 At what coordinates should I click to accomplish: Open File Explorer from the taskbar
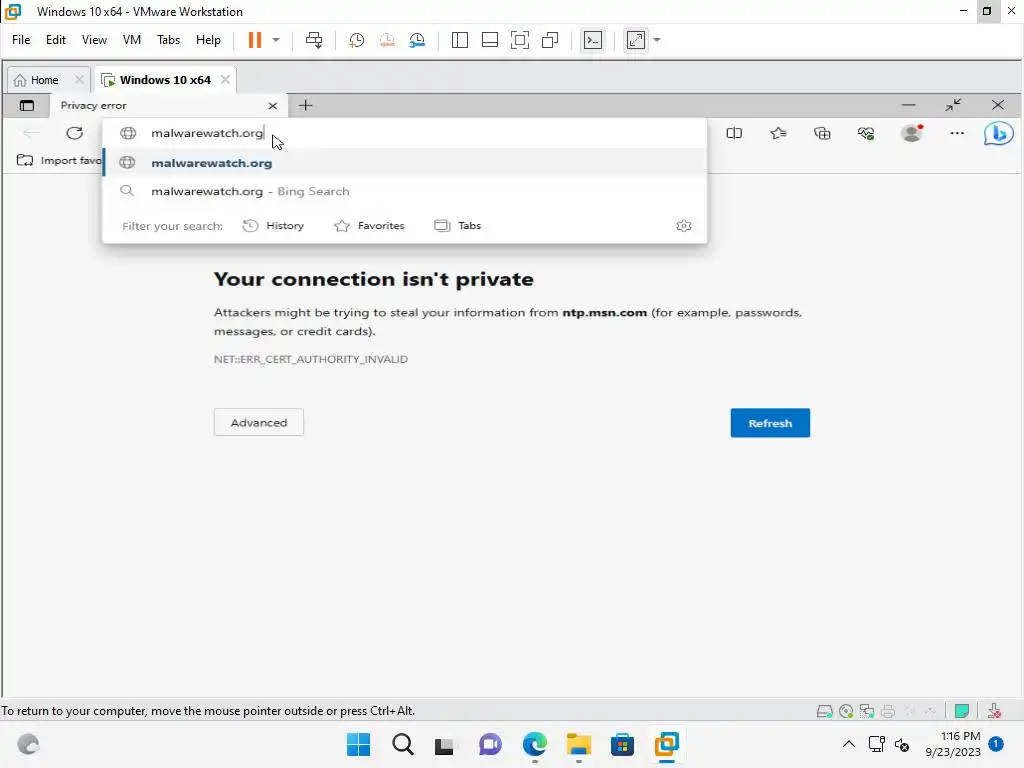click(579, 744)
